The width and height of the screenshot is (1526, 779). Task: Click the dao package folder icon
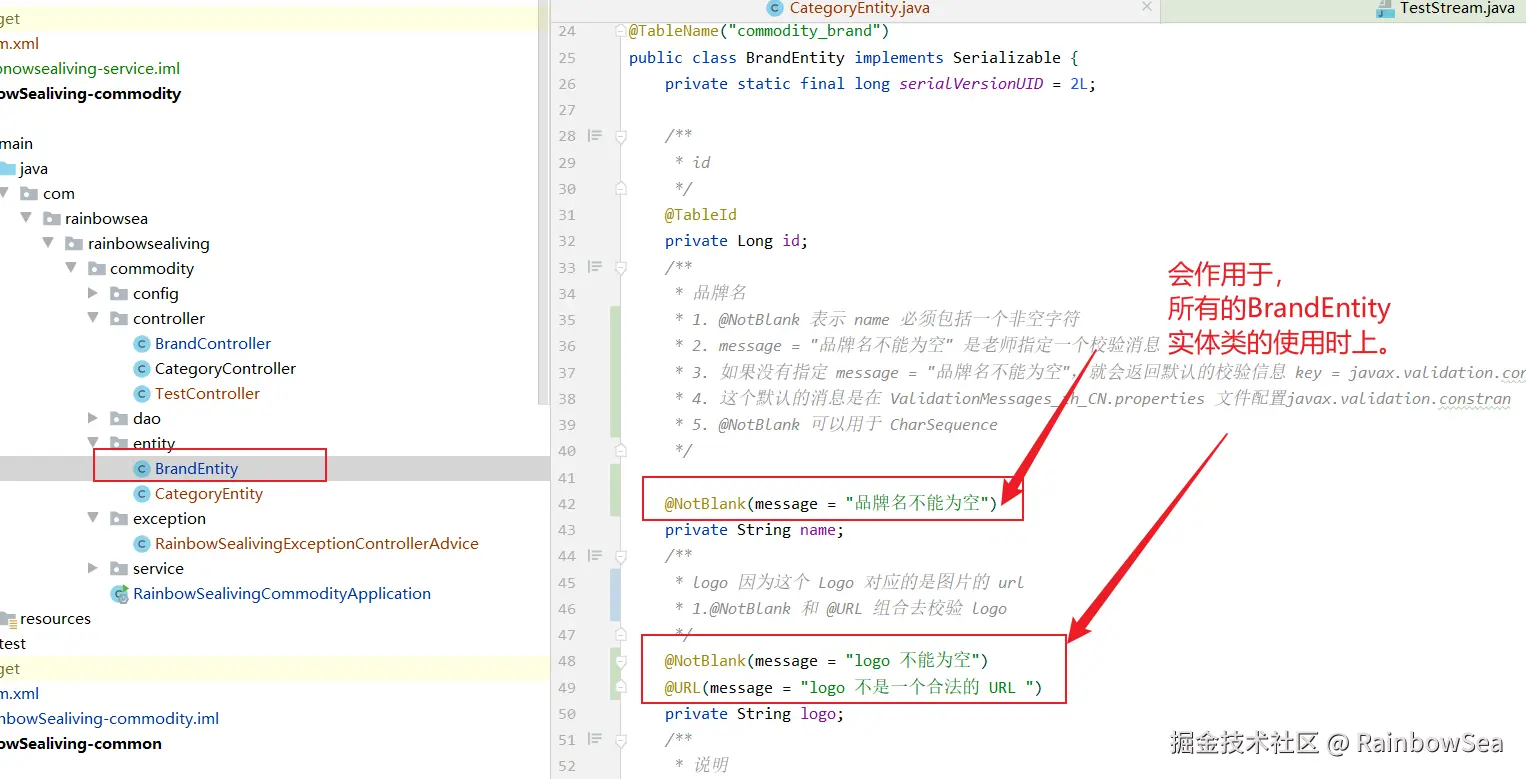click(120, 419)
